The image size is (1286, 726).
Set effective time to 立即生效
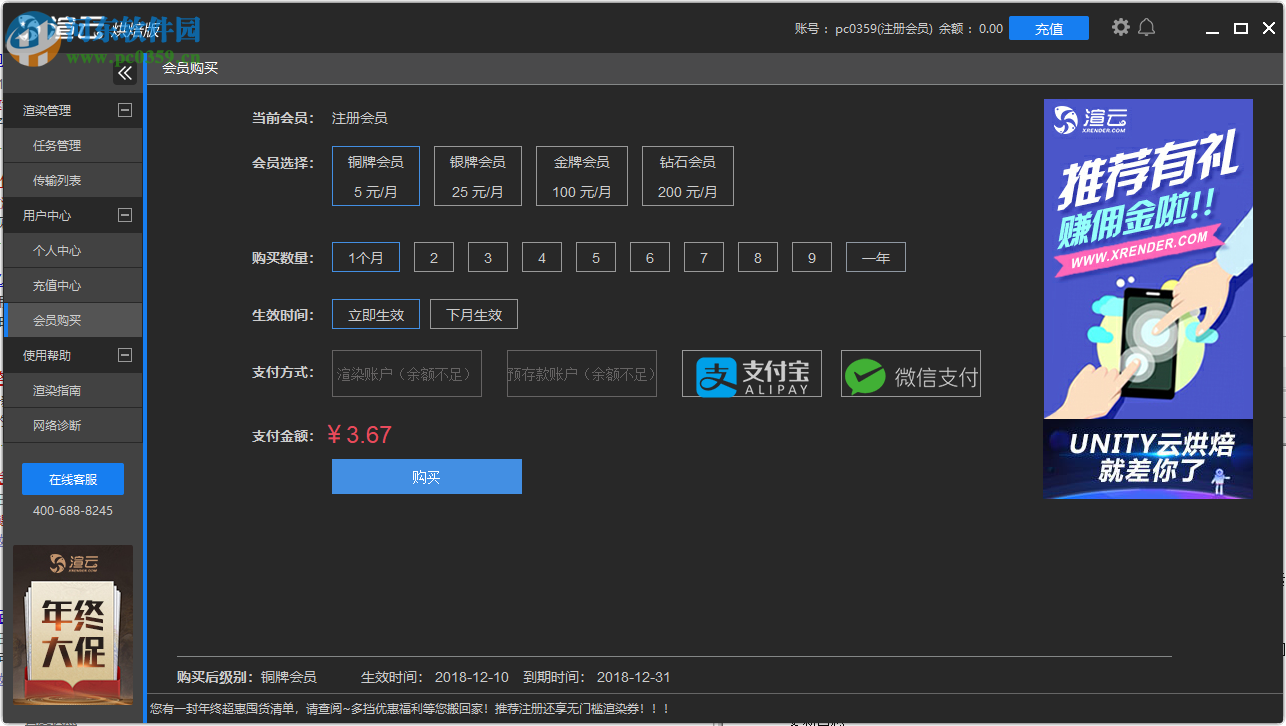pos(376,314)
